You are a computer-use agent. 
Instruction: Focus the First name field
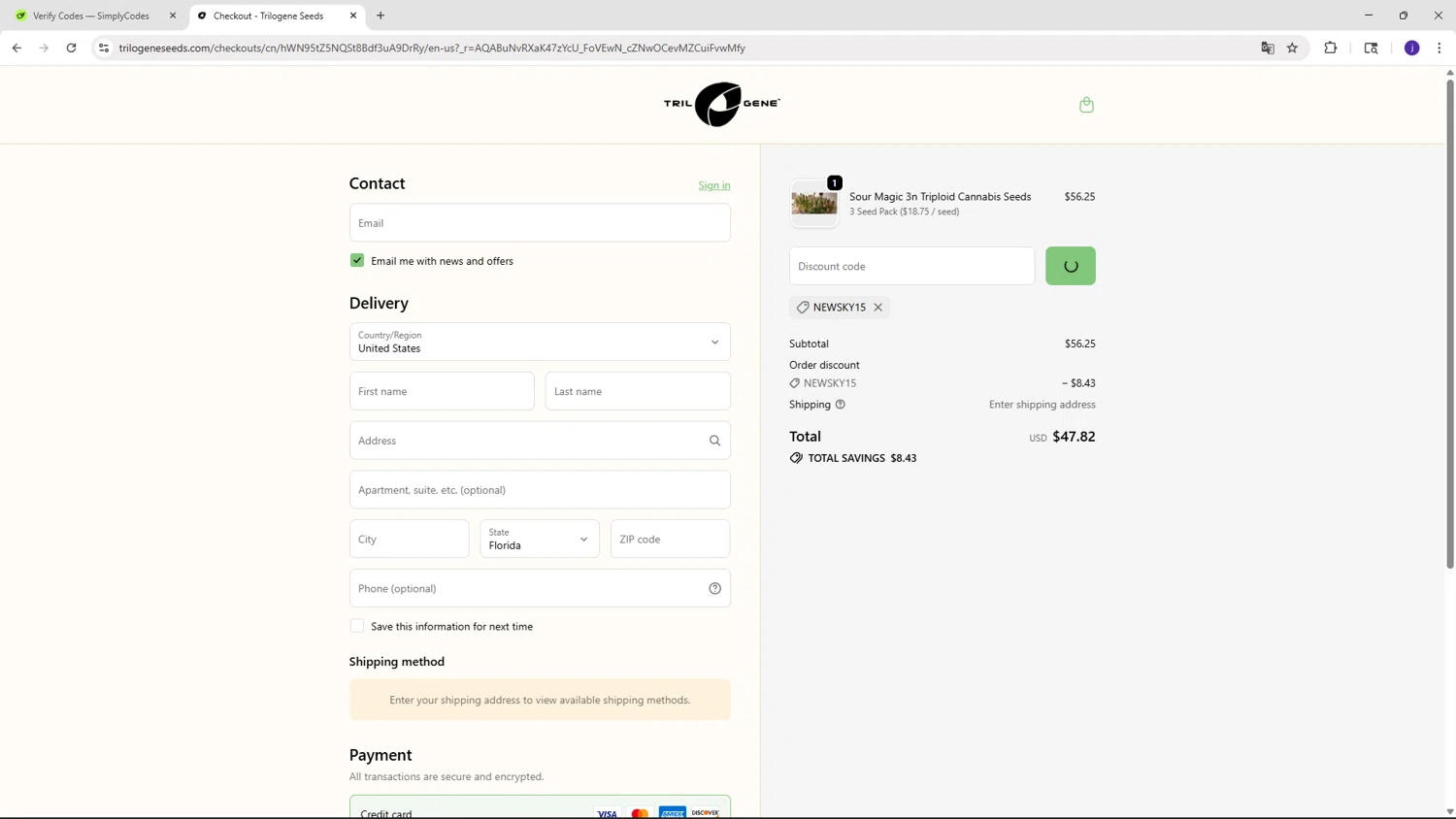click(442, 391)
